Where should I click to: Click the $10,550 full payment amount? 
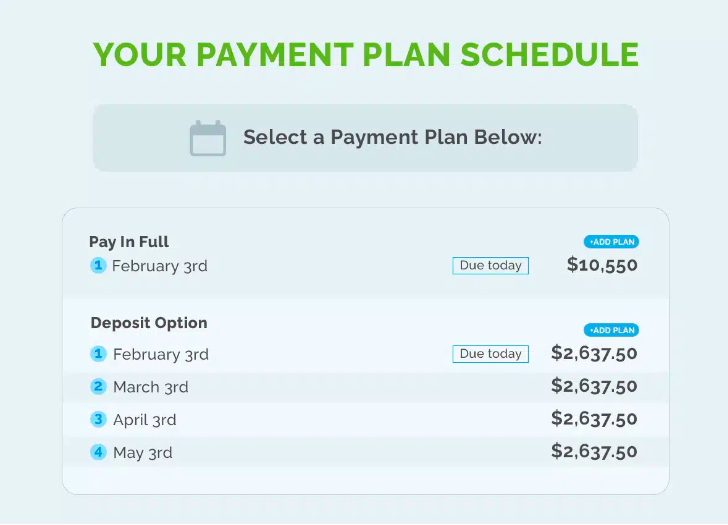[602, 266]
